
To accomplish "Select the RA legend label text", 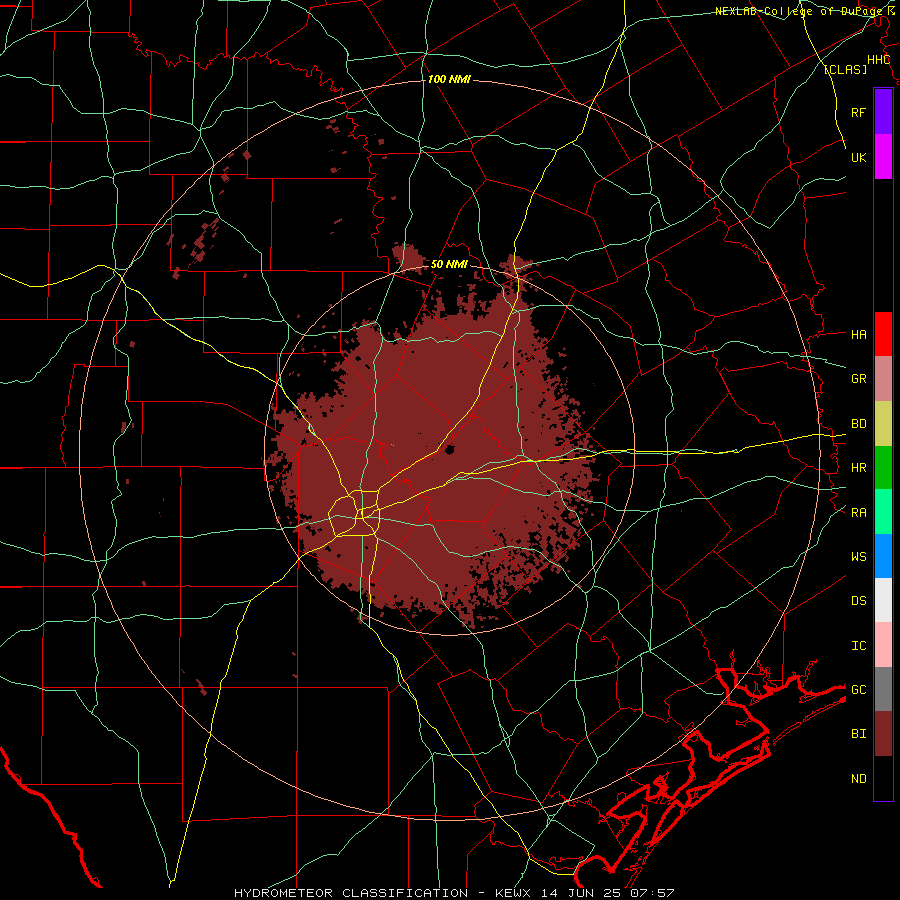I will point(858,513).
